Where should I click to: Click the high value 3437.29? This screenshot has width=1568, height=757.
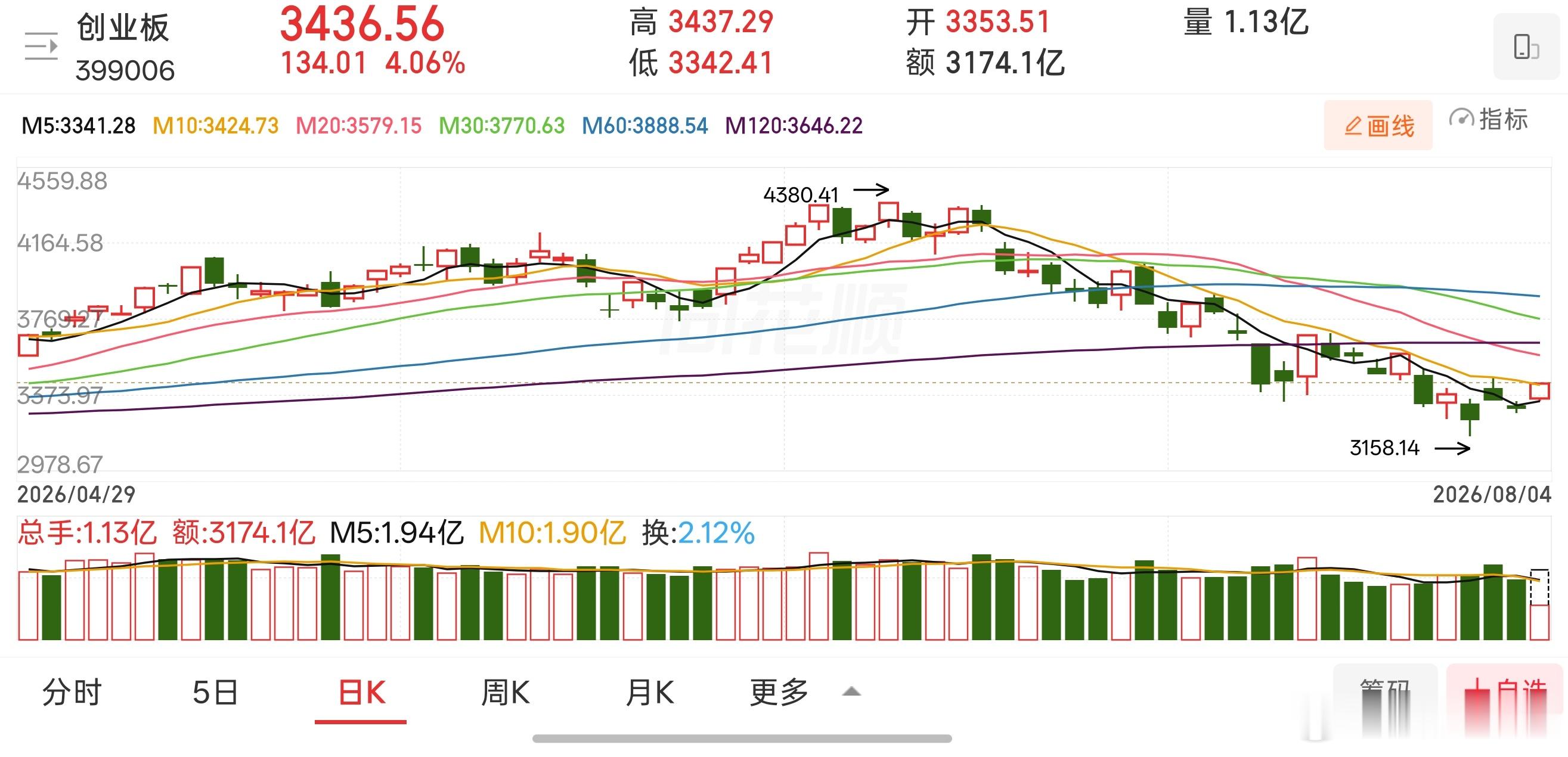pyautogui.click(x=721, y=23)
